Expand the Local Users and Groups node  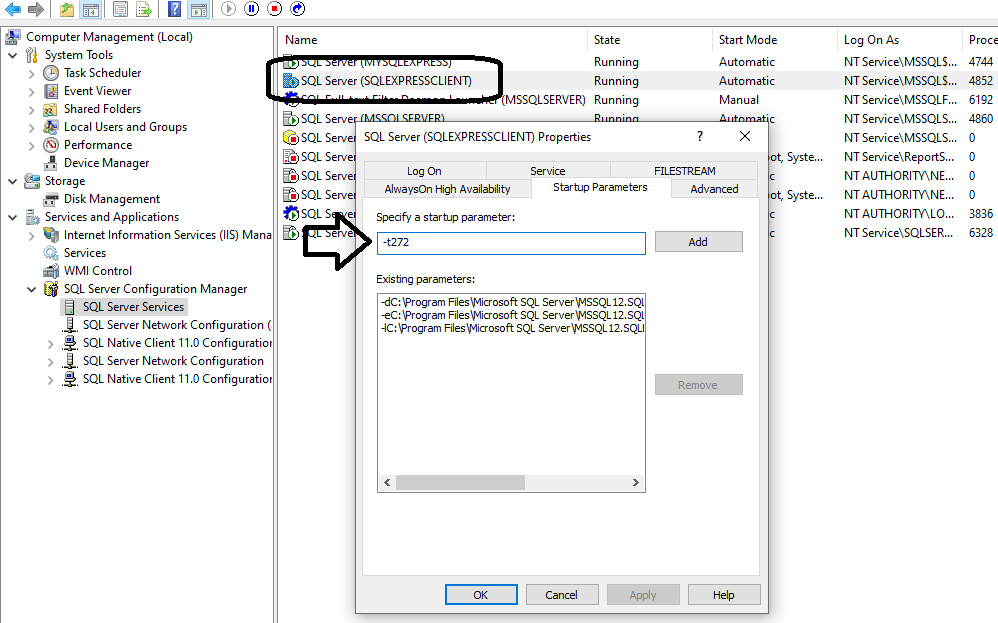(x=32, y=128)
